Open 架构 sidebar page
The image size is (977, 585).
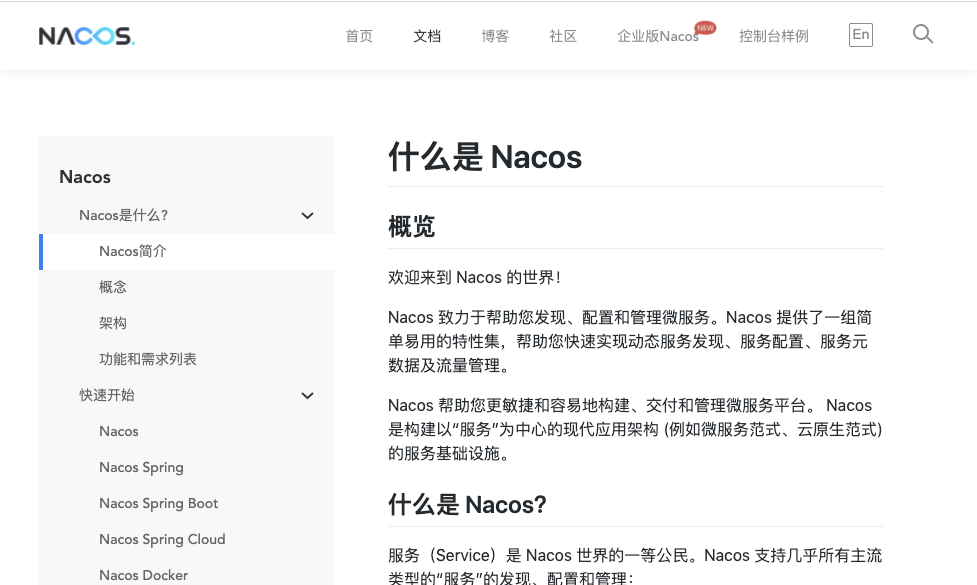tap(113, 323)
